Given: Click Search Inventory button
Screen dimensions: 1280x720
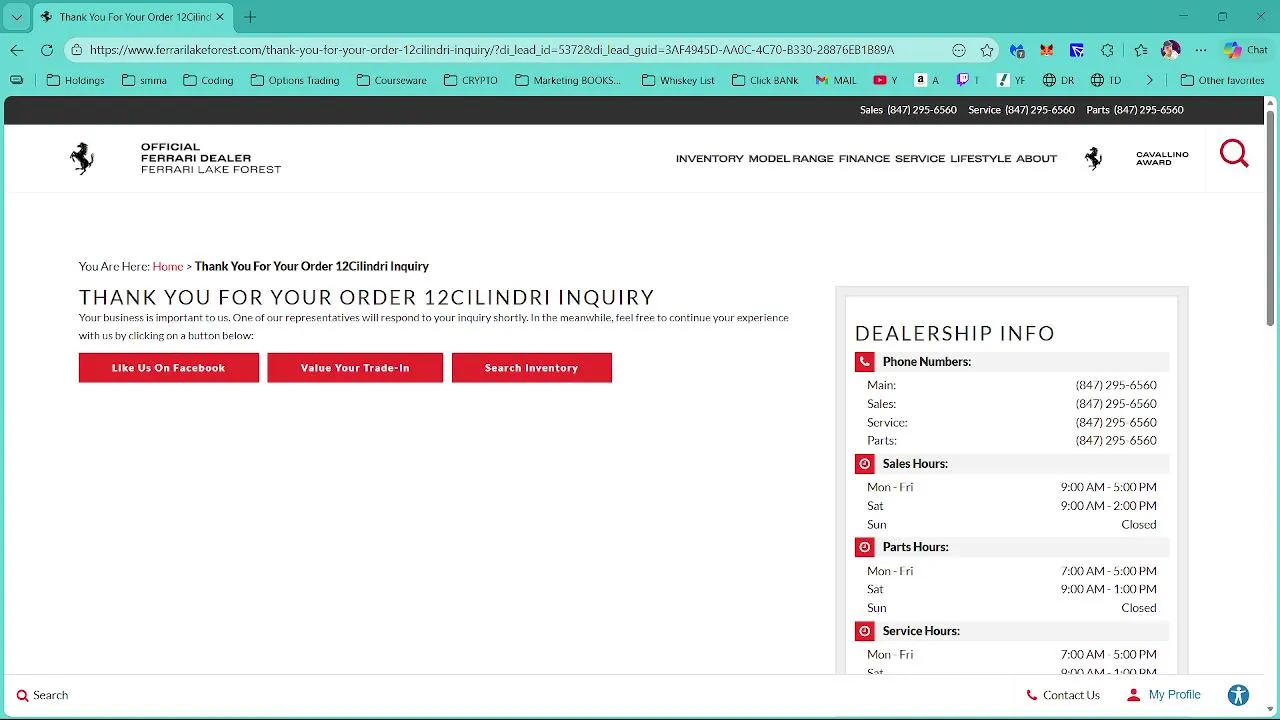Looking at the screenshot, I should click(x=532, y=368).
